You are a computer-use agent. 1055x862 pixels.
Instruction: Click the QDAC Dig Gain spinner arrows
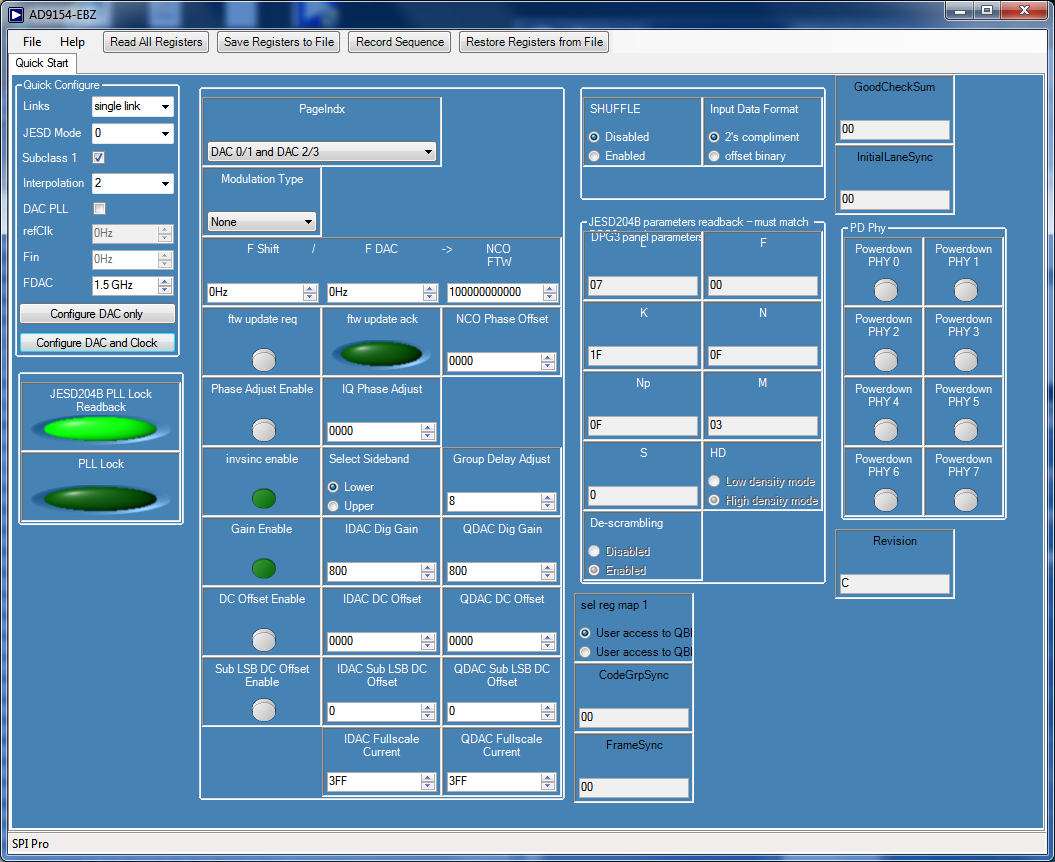coord(548,571)
